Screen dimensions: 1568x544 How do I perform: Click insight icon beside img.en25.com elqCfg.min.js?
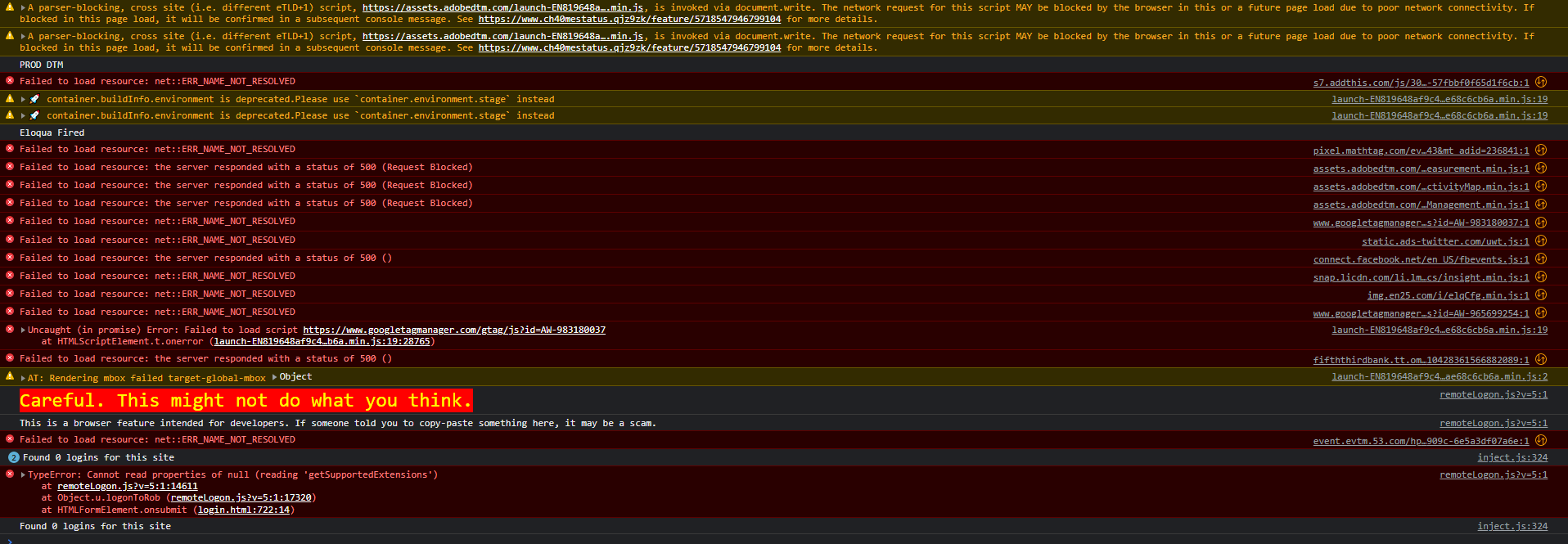point(1541,294)
